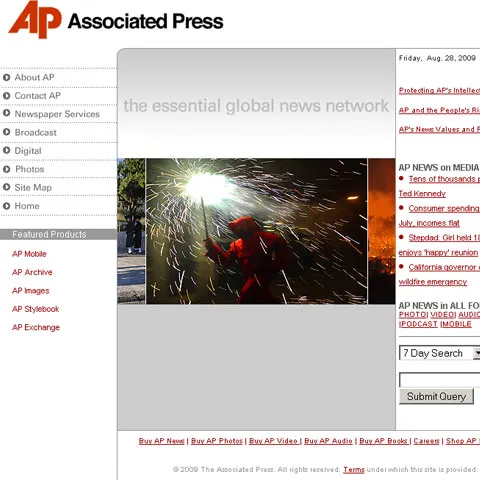Open the MOBILE format link

pos(456,324)
